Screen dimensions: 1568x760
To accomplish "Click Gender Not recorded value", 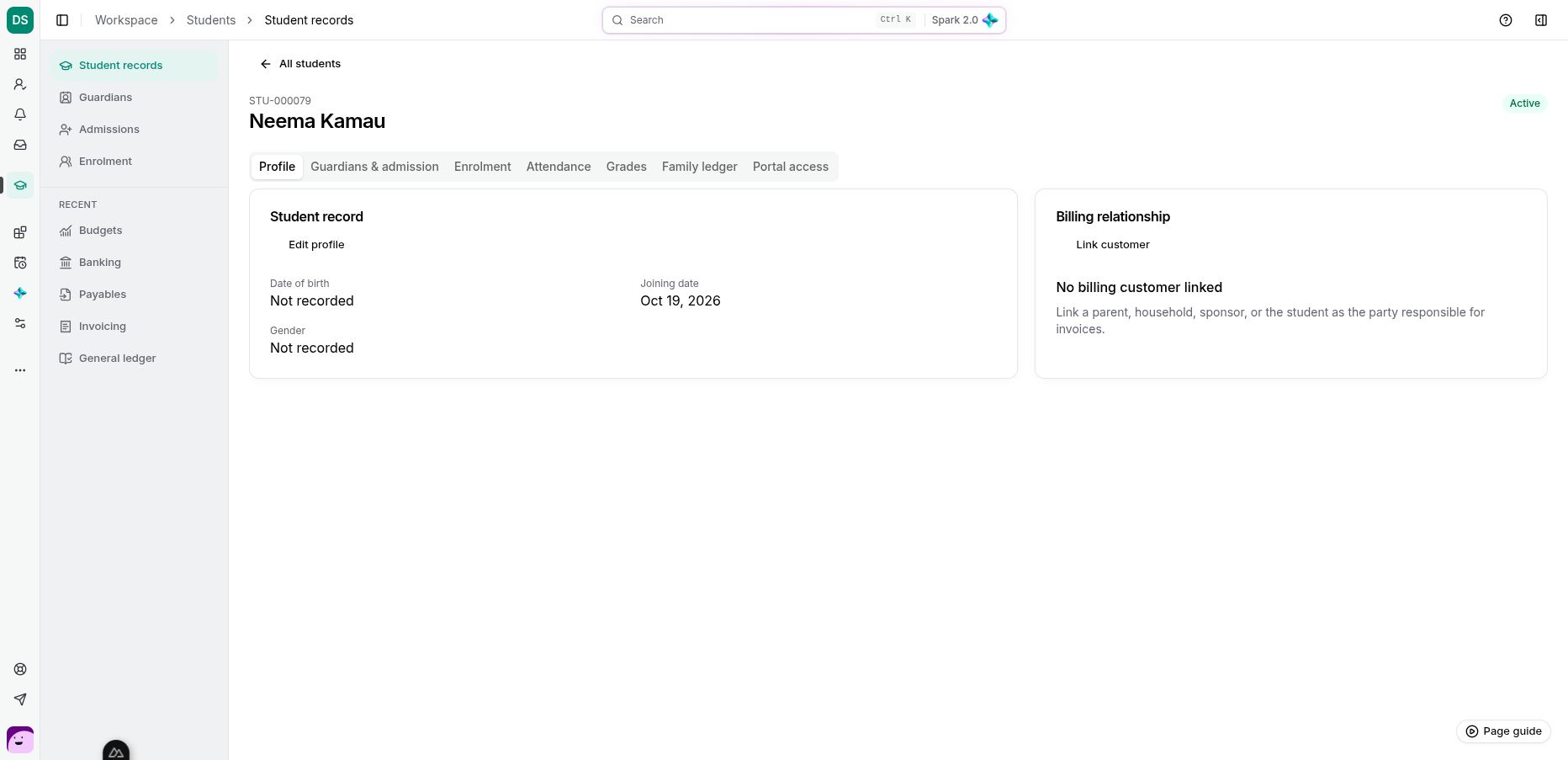I will 312,348.
